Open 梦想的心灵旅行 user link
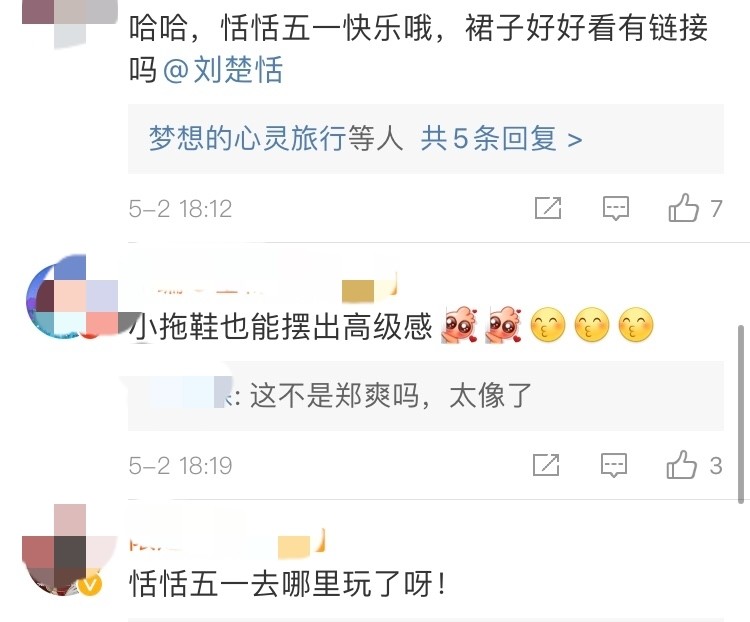The height and width of the screenshot is (622, 750). 247,139
